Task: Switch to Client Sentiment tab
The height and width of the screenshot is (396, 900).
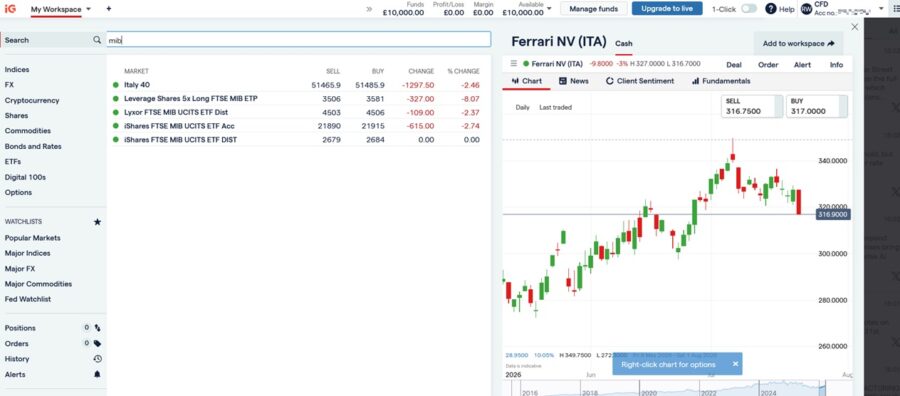Action: tap(639, 81)
